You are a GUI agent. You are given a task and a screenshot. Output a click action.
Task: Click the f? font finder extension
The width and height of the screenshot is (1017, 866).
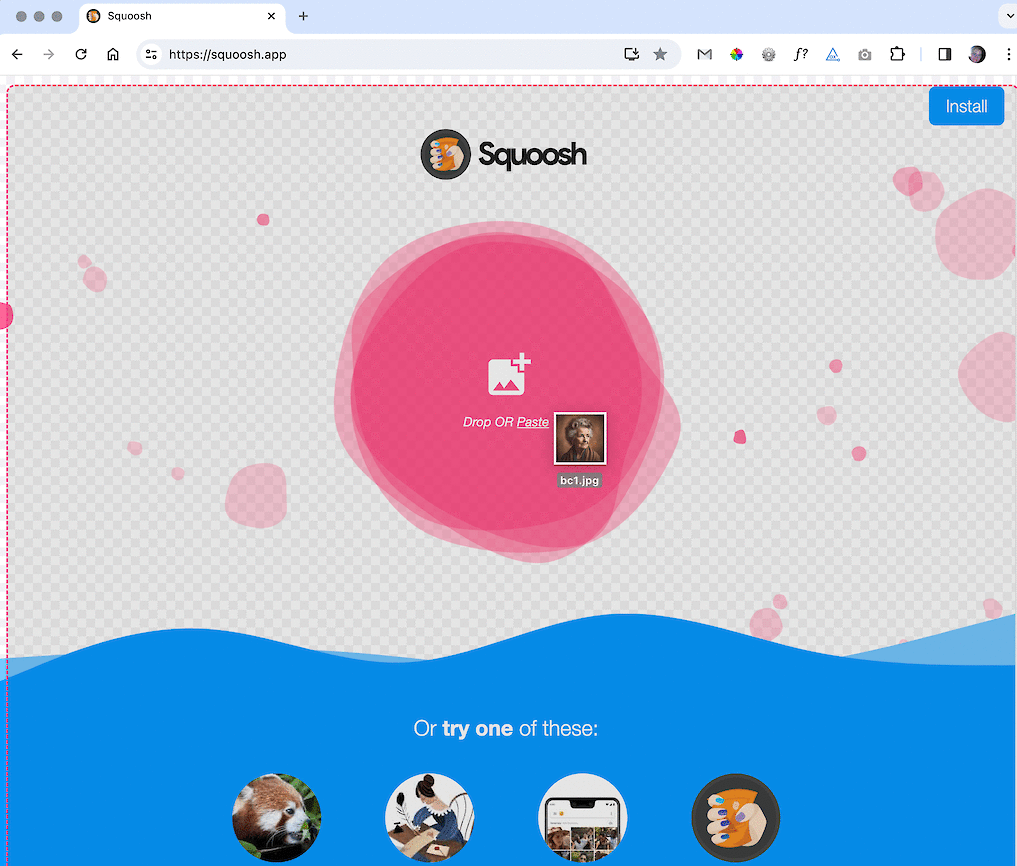pos(800,54)
